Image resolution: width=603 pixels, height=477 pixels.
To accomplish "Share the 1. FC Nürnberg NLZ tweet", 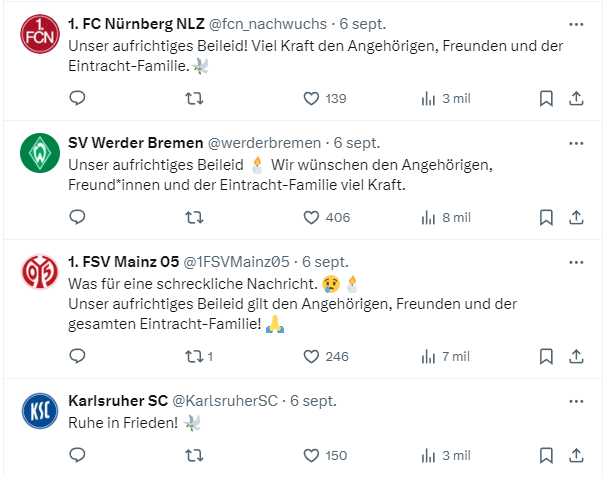I will pos(576,98).
